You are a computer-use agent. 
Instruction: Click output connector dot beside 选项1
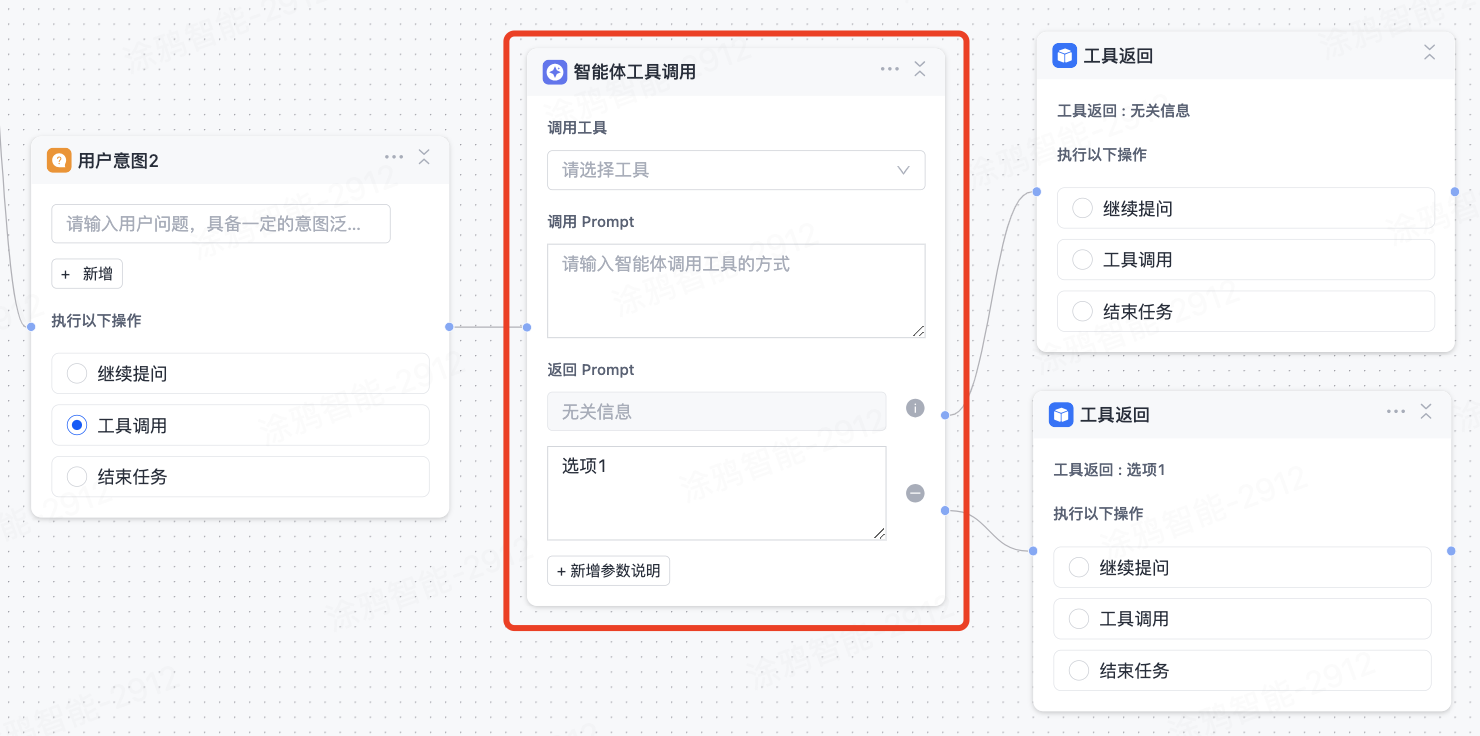pos(945,511)
